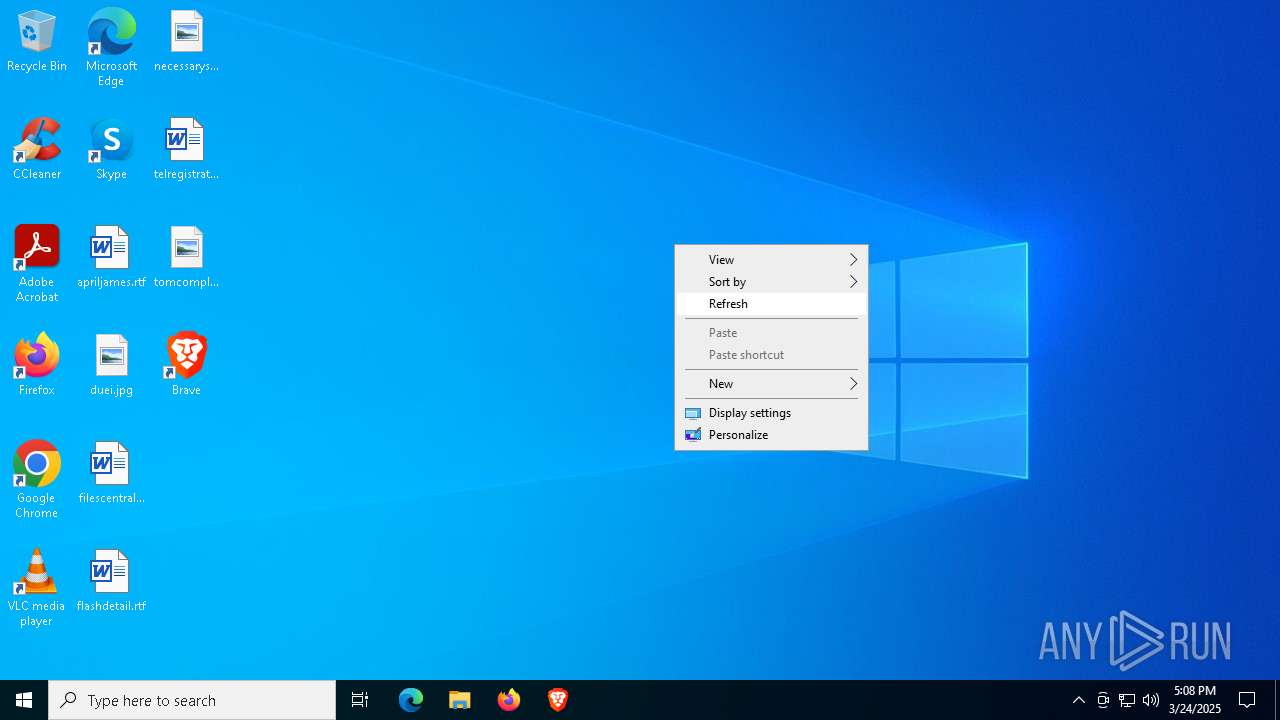The width and height of the screenshot is (1280, 720).
Task: Launch Firefox from the taskbar
Action: point(509,700)
